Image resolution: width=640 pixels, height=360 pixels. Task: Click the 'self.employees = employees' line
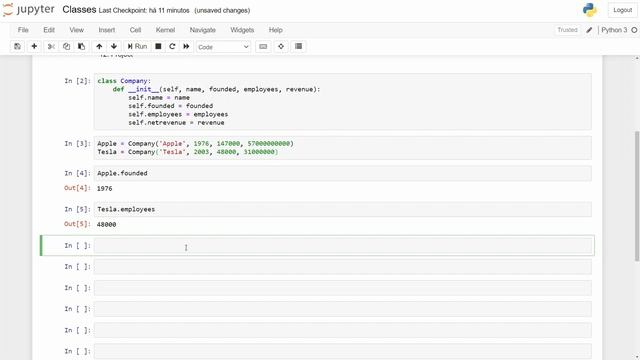[x=178, y=114]
